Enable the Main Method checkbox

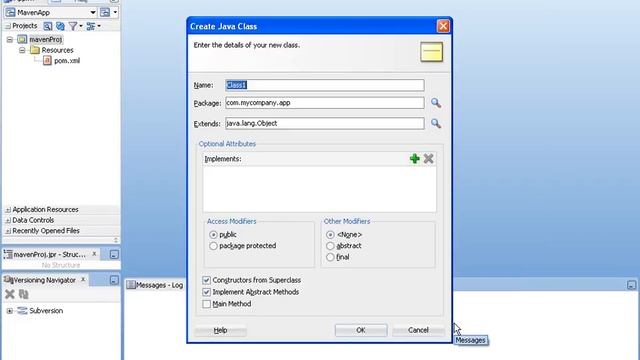click(x=207, y=304)
